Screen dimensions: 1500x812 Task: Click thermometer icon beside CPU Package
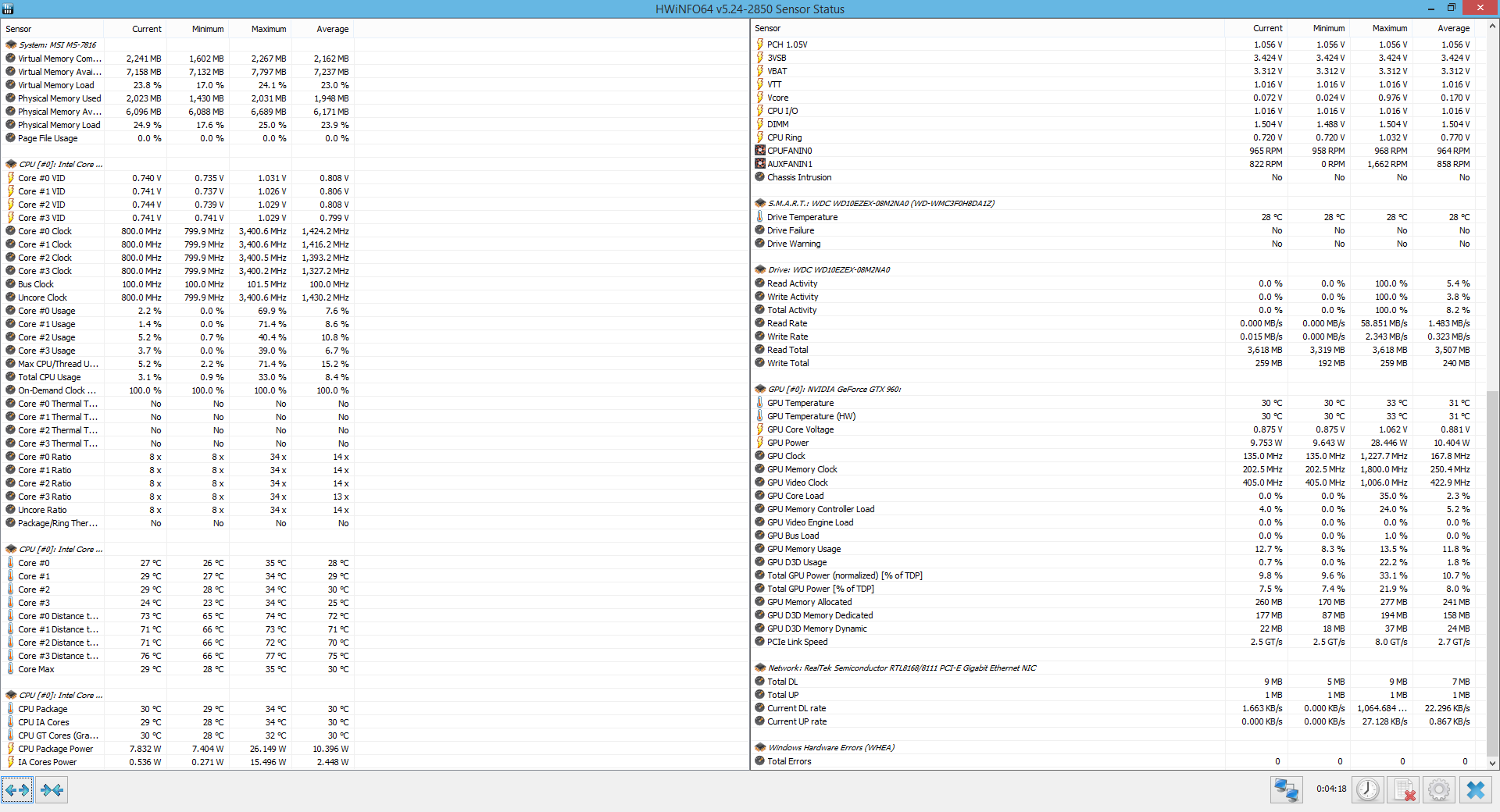click(x=11, y=709)
